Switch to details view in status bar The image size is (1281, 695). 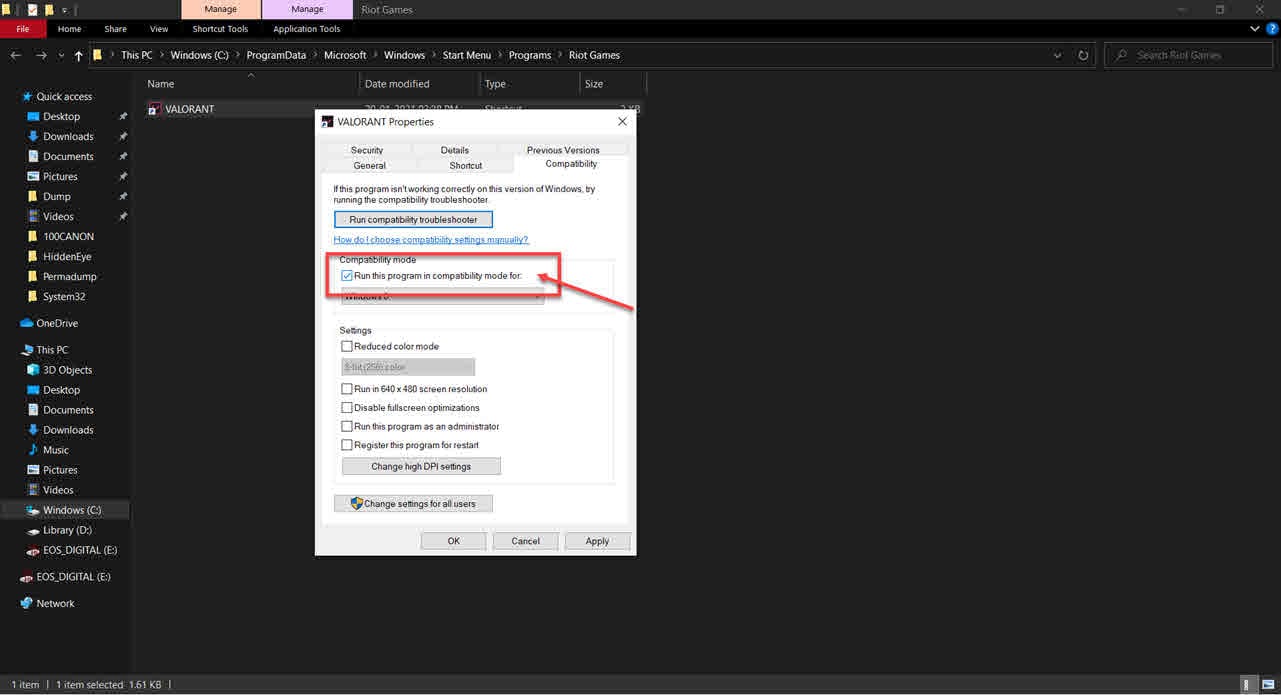click(1247, 685)
